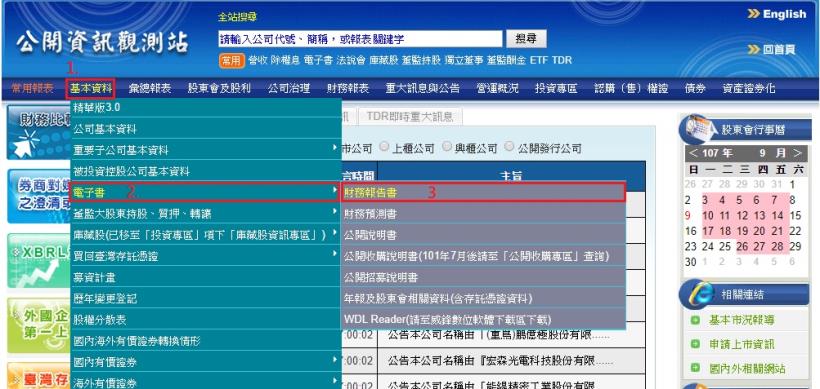Click the green plus icon beside 申請上市資訊
This screenshot has width=820, height=389.
[x=695, y=344]
